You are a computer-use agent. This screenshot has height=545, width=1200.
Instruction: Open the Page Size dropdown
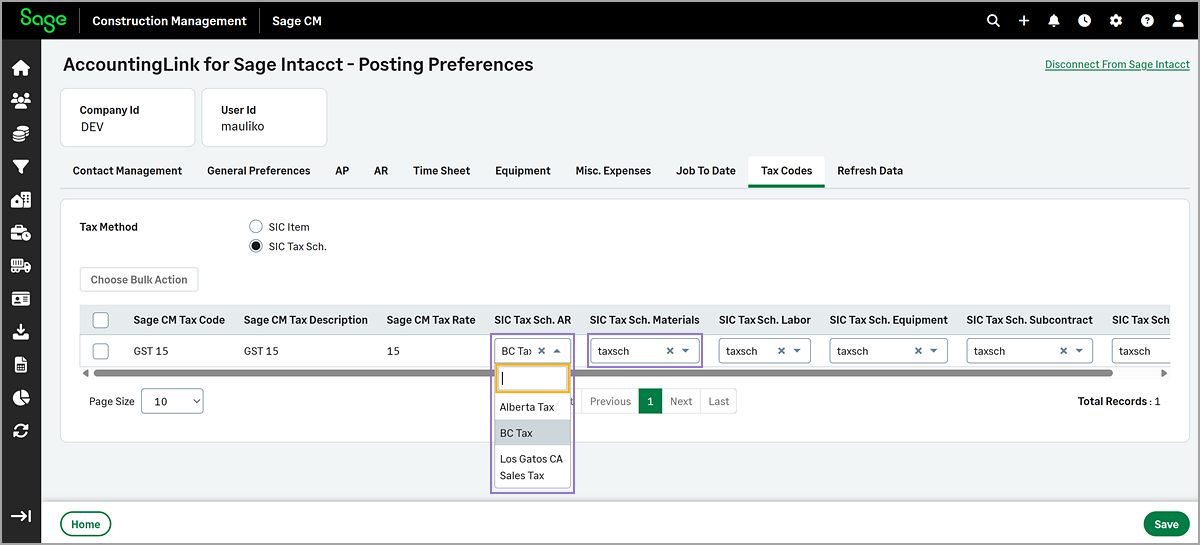(x=172, y=401)
